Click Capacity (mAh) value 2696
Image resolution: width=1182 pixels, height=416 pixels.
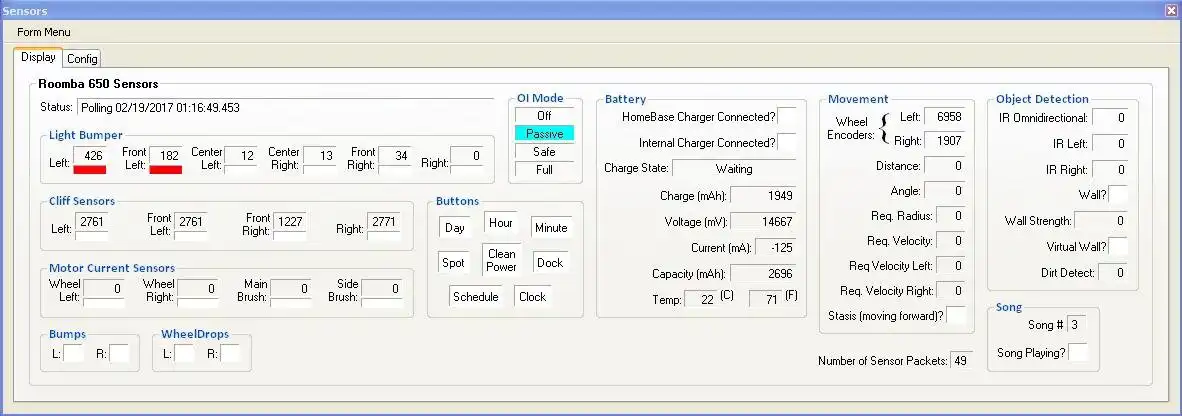[763, 274]
